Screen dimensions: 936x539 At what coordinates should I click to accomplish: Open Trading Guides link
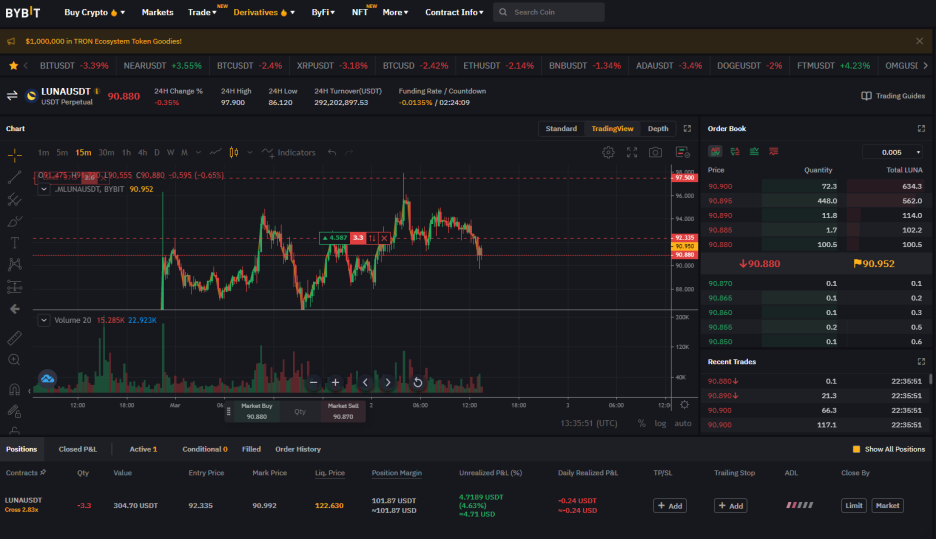pos(893,96)
